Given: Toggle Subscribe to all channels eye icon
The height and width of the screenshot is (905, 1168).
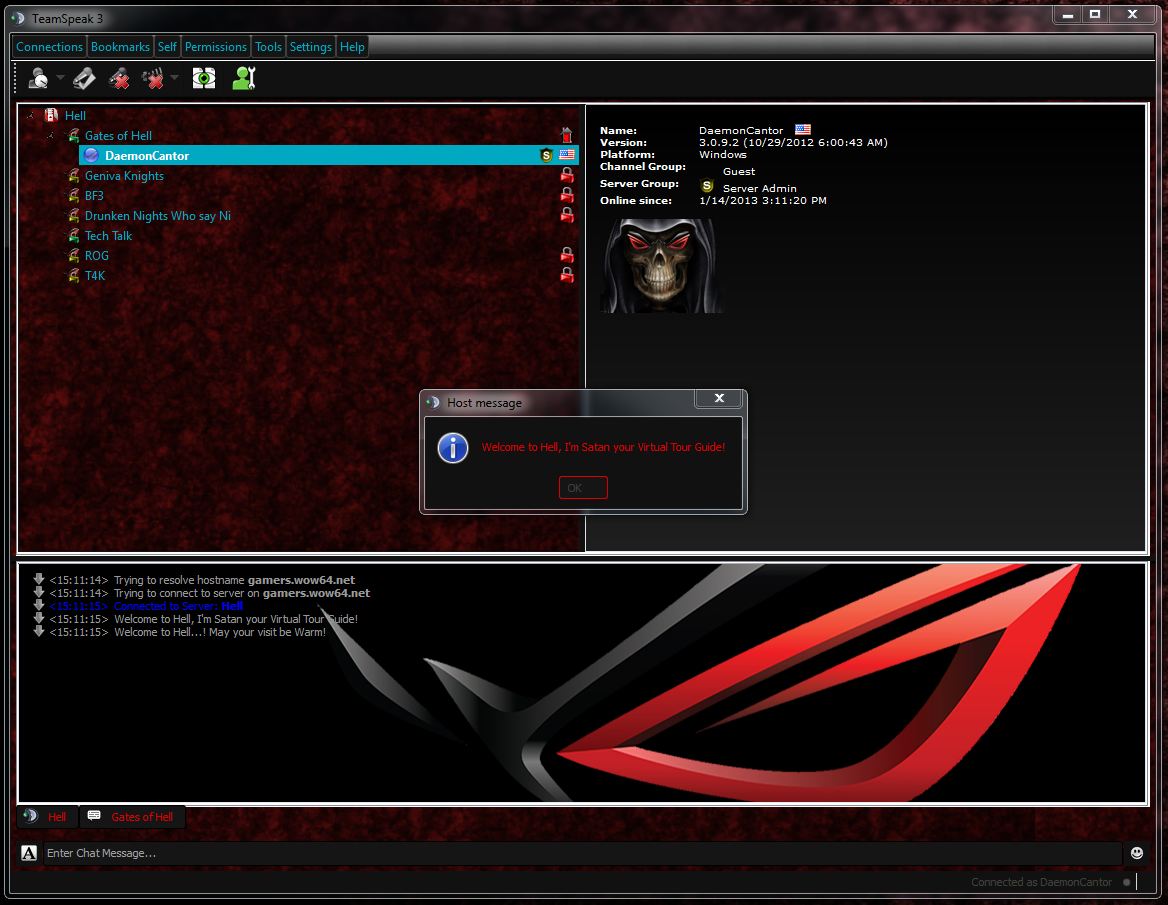Looking at the screenshot, I should click(x=203, y=78).
